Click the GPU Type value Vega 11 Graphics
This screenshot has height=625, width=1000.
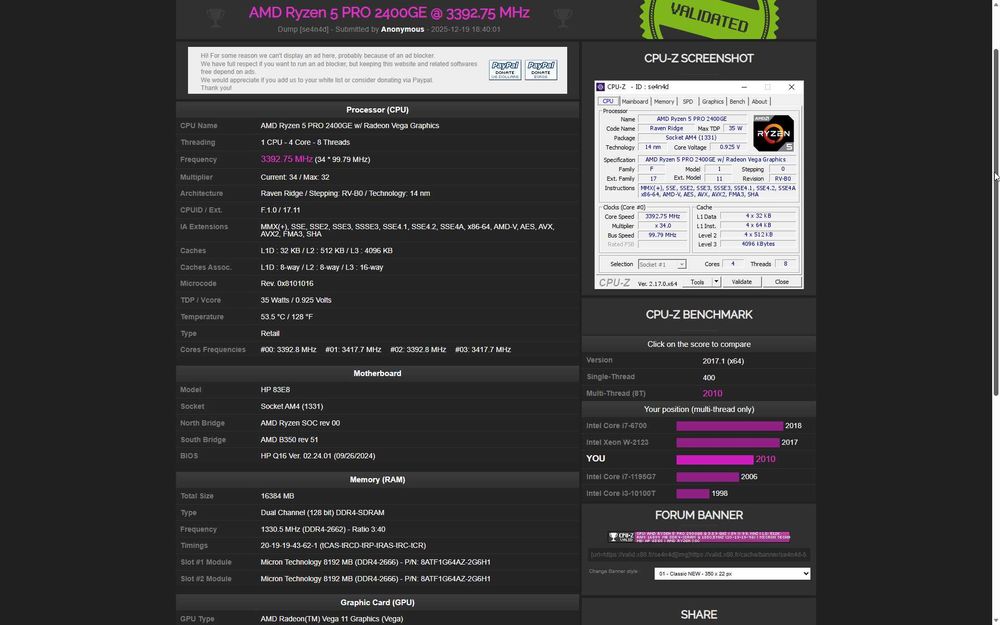click(332, 619)
